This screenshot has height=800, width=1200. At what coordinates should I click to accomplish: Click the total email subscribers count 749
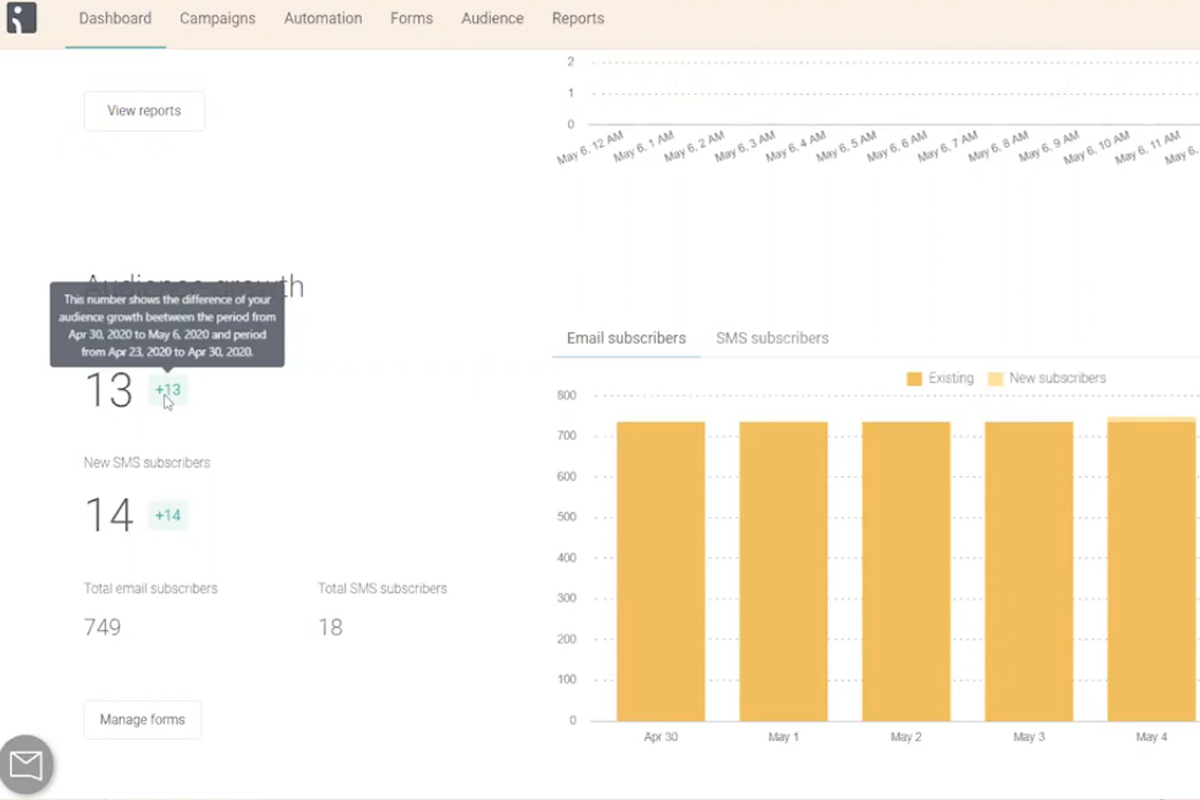click(103, 627)
